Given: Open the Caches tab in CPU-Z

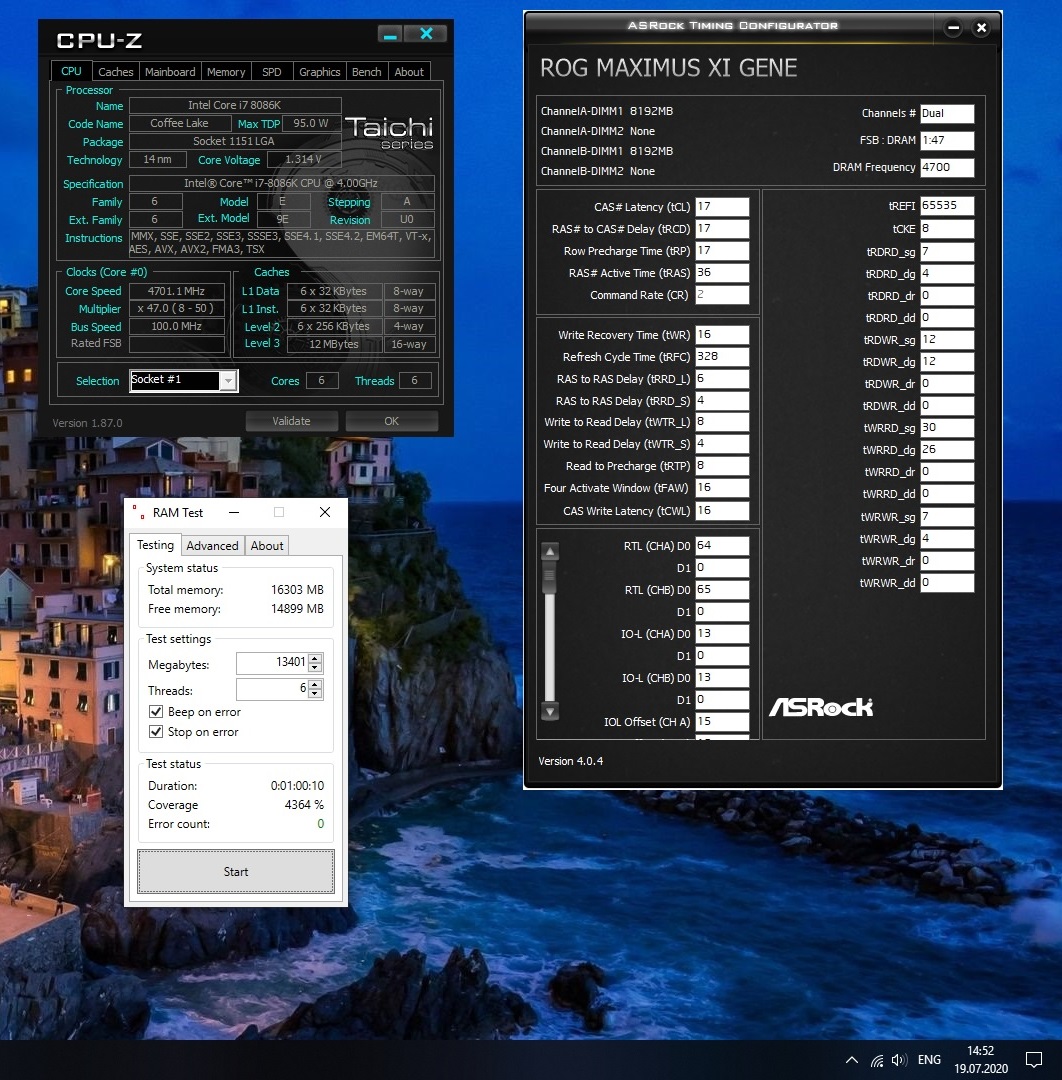Looking at the screenshot, I should 115,72.
